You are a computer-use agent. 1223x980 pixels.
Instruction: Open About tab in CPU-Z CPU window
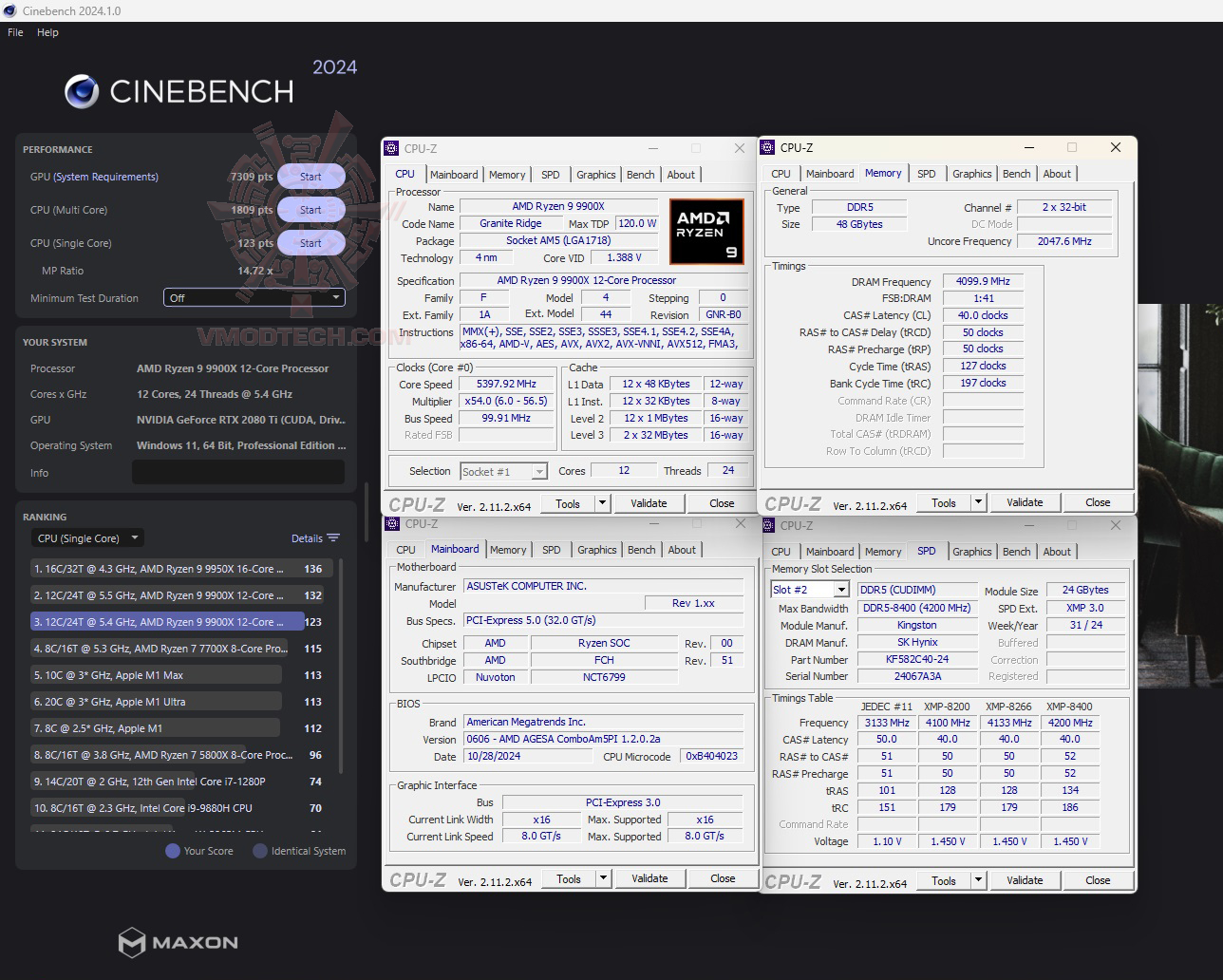tap(681, 175)
